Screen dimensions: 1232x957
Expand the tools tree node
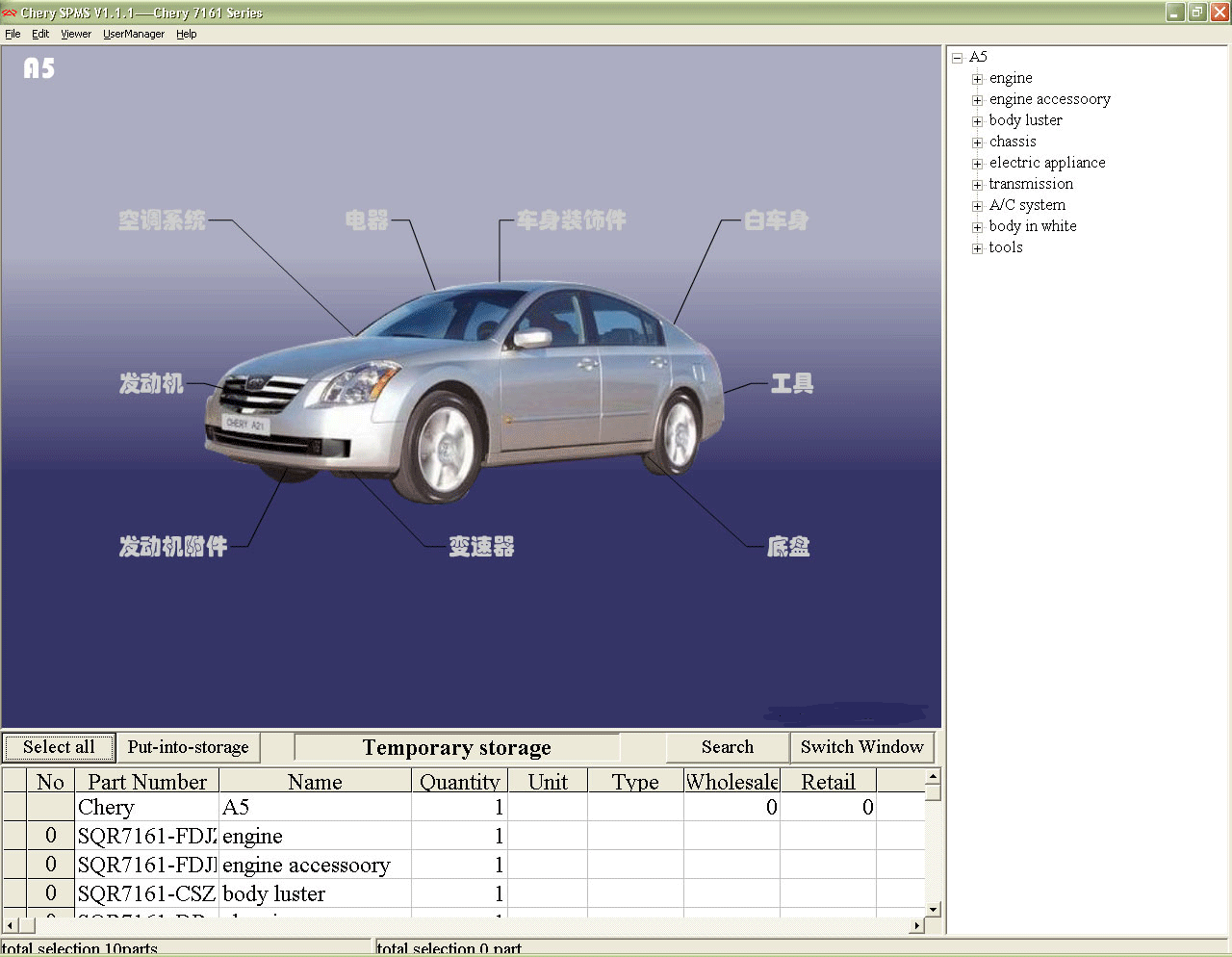(977, 248)
